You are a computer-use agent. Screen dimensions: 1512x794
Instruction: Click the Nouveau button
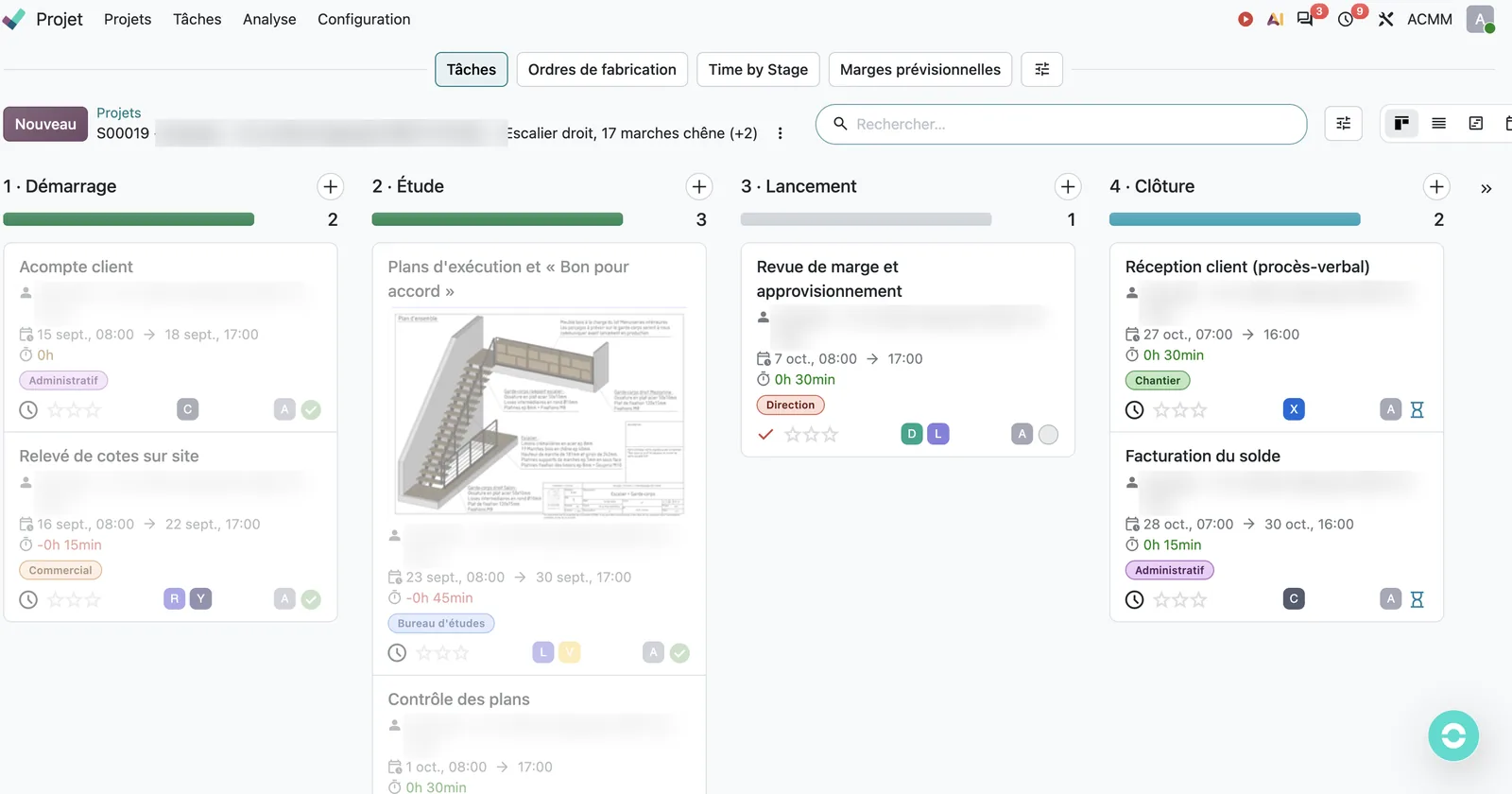click(x=45, y=124)
